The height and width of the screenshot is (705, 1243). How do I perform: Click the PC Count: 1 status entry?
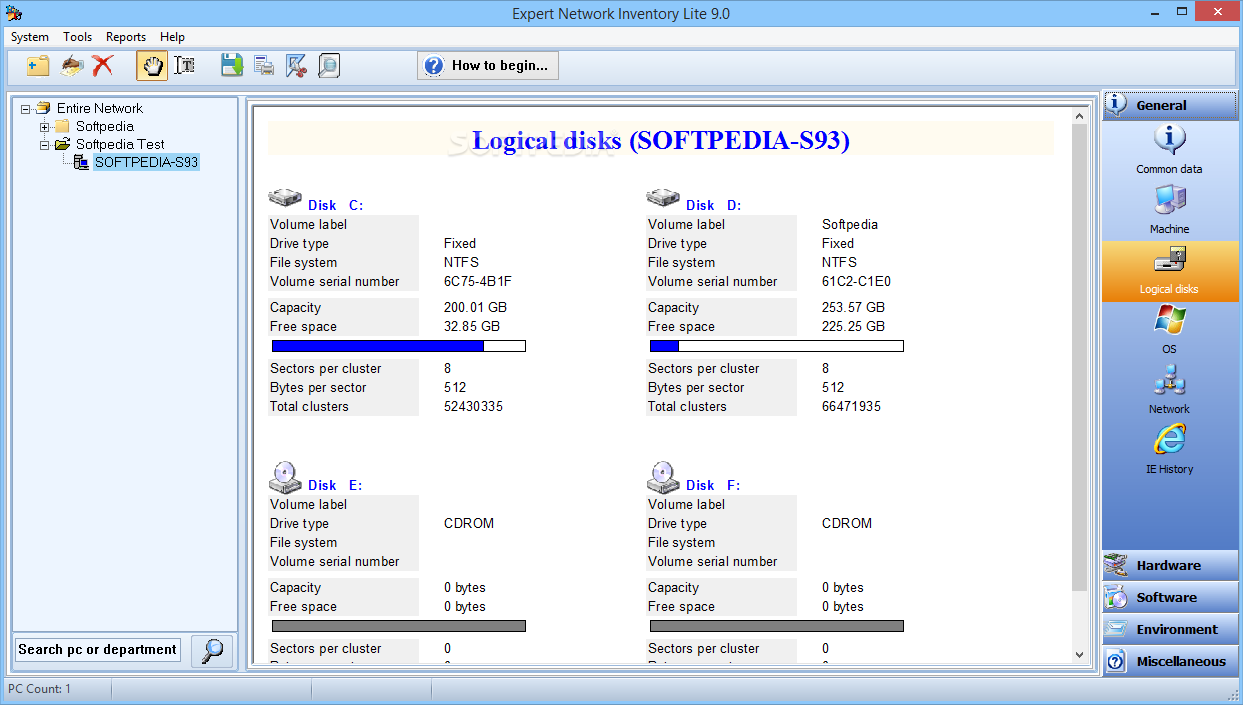[40, 689]
